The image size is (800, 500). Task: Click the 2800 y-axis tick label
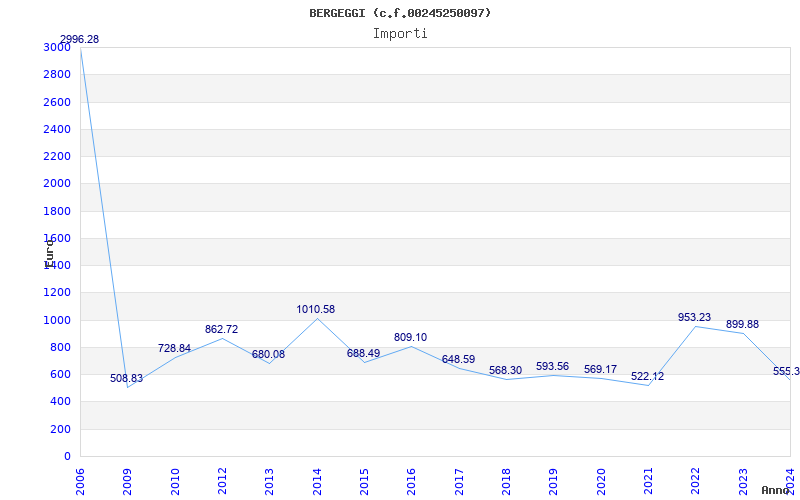(57, 75)
